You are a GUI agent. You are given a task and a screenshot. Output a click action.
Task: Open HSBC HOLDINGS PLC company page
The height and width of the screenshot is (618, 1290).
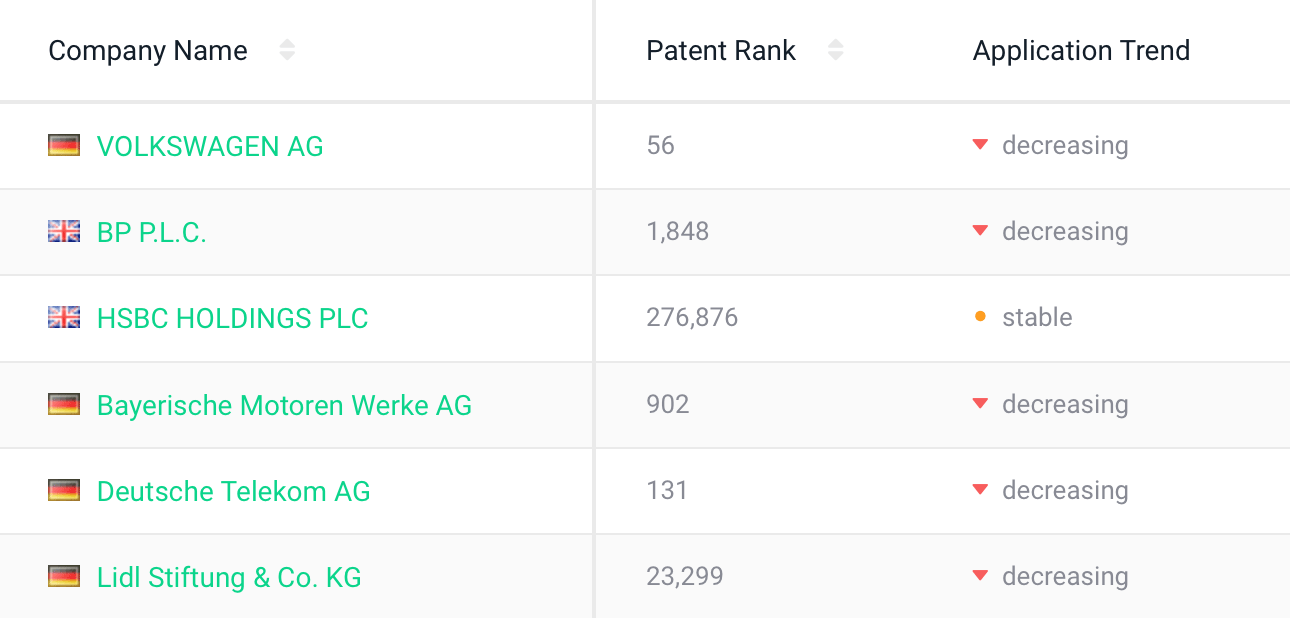point(232,318)
